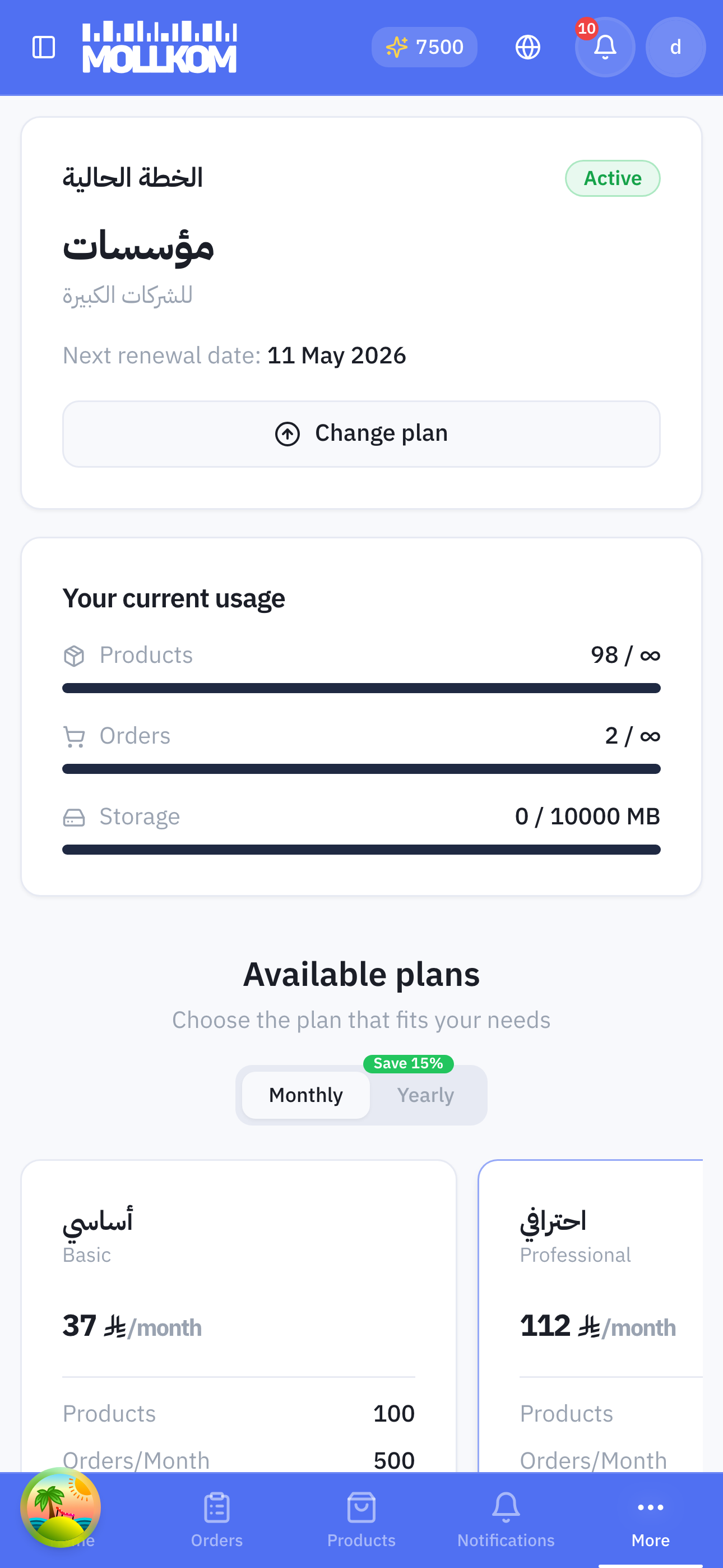Select the Professional plan card

tap(591, 1315)
